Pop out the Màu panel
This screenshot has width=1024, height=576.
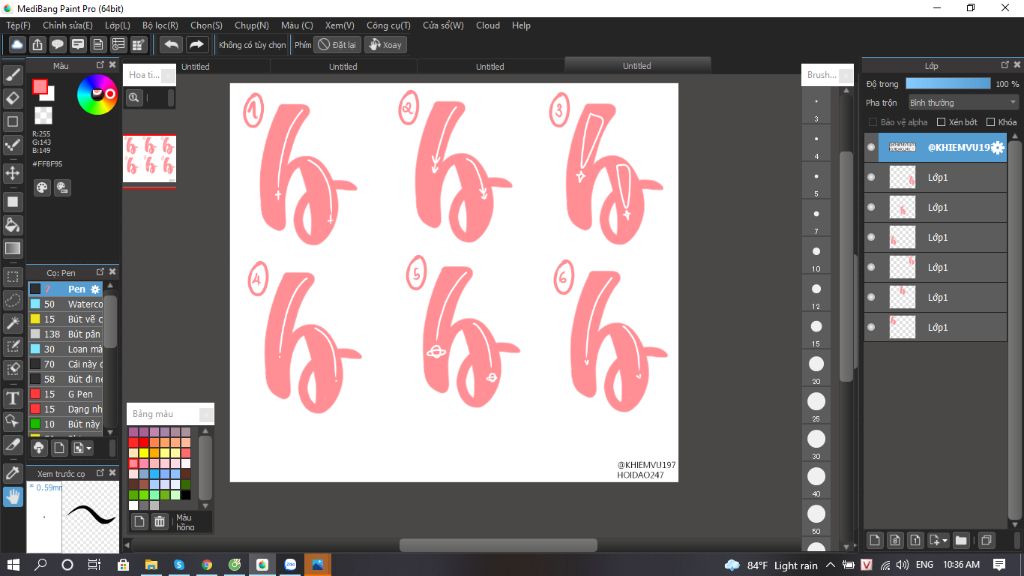click(100, 65)
